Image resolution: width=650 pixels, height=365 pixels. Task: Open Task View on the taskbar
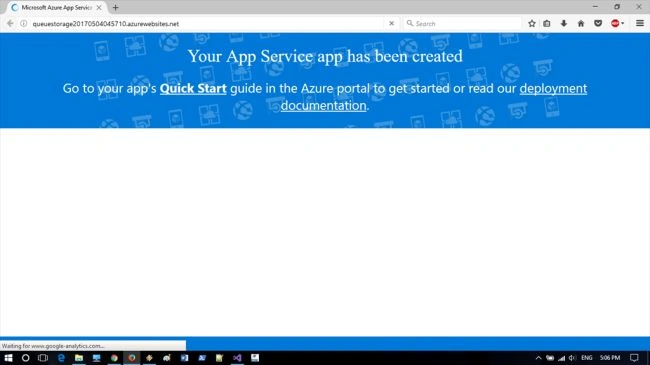point(43,358)
